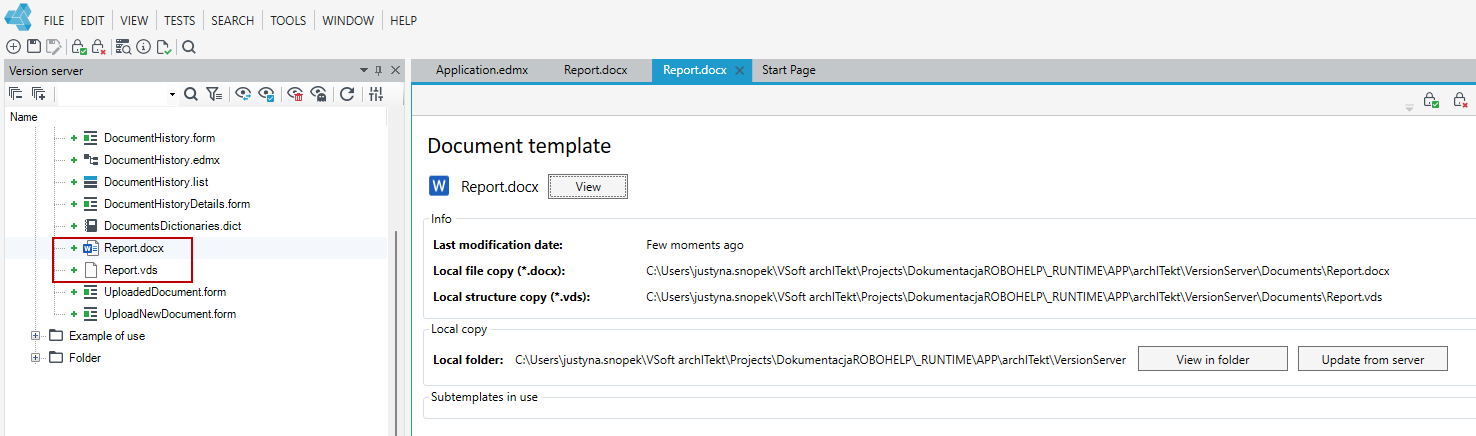Select DocumentHistoryDetails.form in the tree

coord(177,204)
